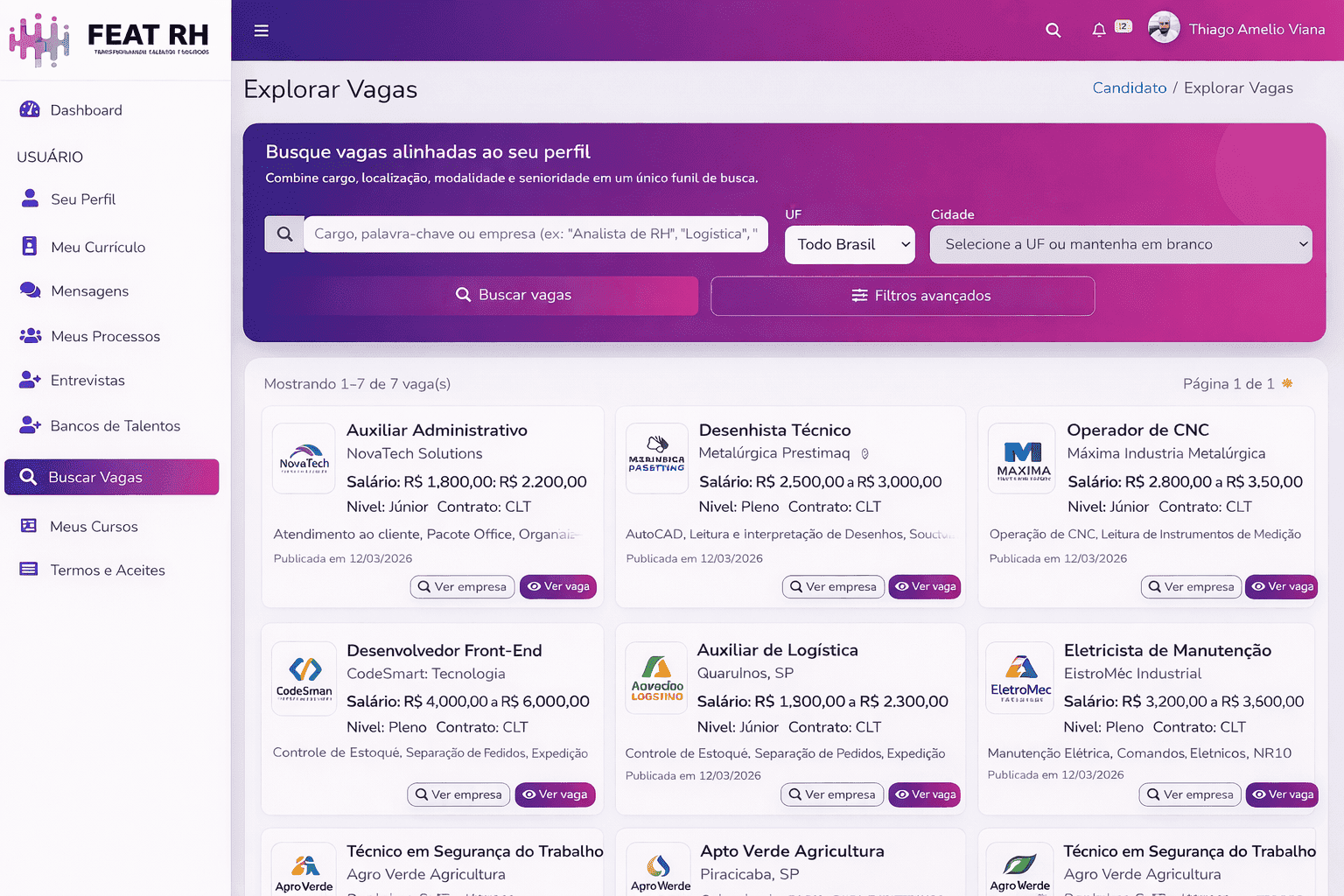Open Bancos de Talentos sidebar item
Viewport: 1344px width, 896px height.
(115, 426)
